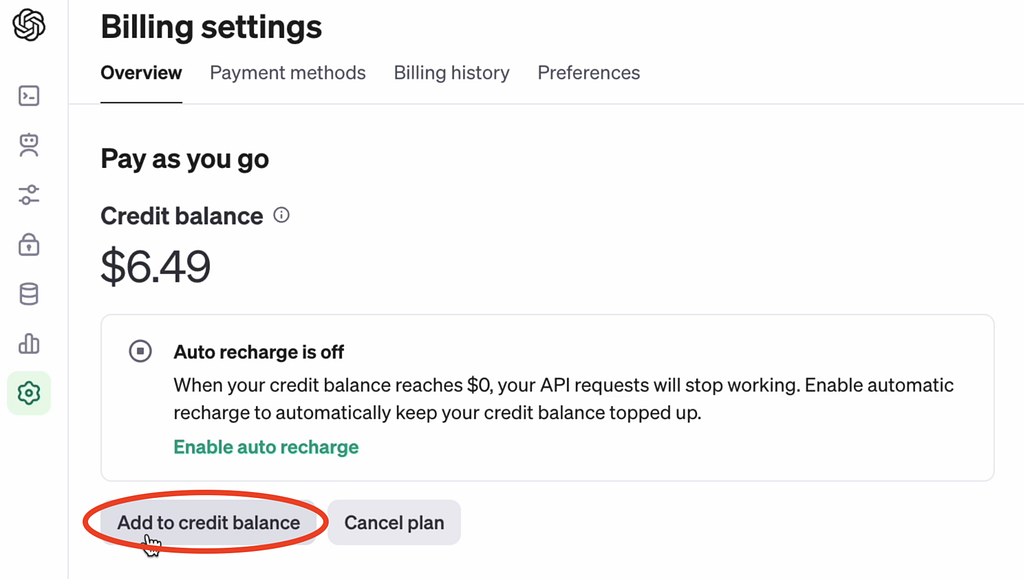1024x579 pixels.
Task: Click the API keys lock icon
Action: click(29, 244)
